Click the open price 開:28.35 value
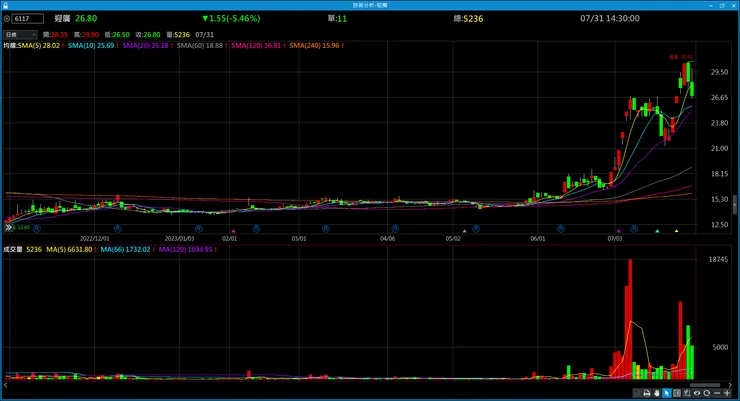 tap(55, 34)
